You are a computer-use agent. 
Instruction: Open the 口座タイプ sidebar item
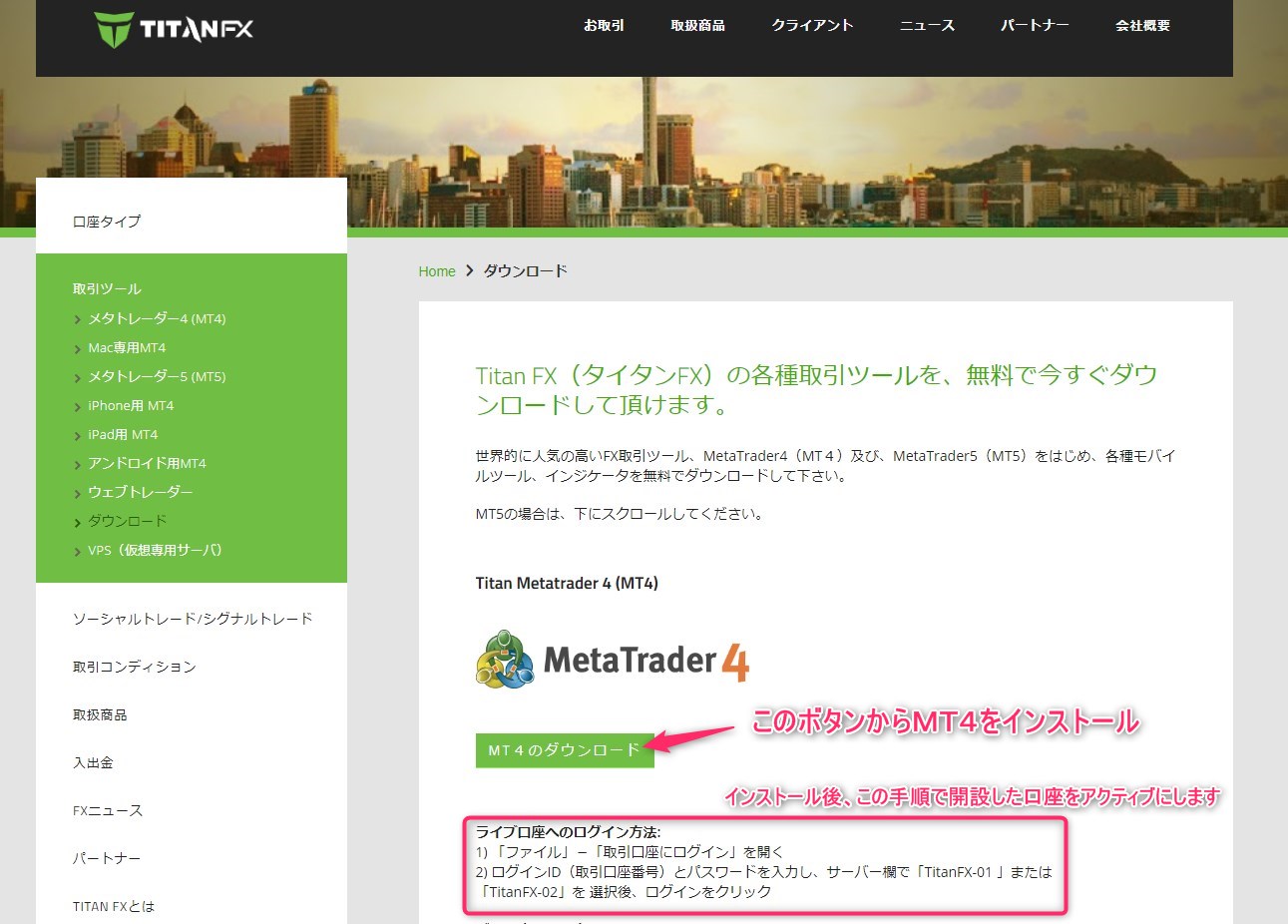pos(107,222)
